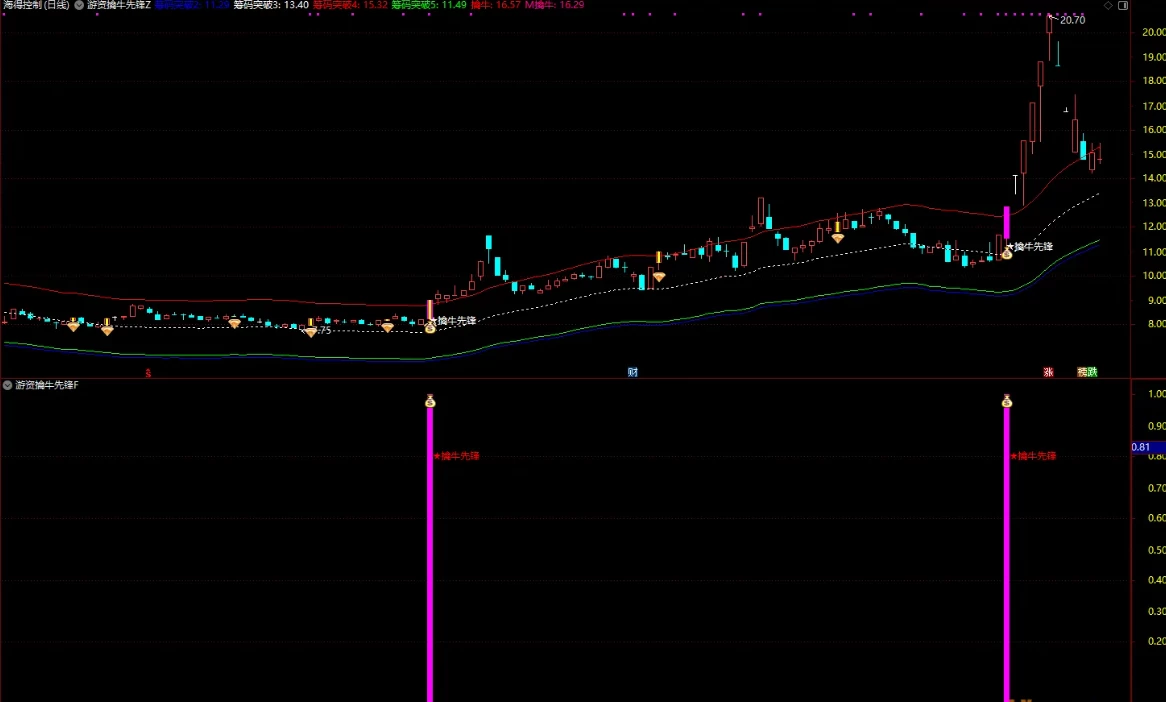Image resolution: width=1166 pixels, height=702 pixels.
Task: Click the second red ★擒牛先锋 label in sub-chart
Action: pyautogui.click(x=1034, y=456)
